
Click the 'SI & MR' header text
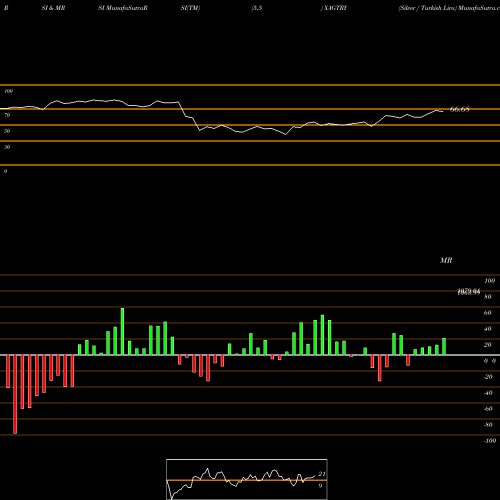pyautogui.click(x=53, y=8)
